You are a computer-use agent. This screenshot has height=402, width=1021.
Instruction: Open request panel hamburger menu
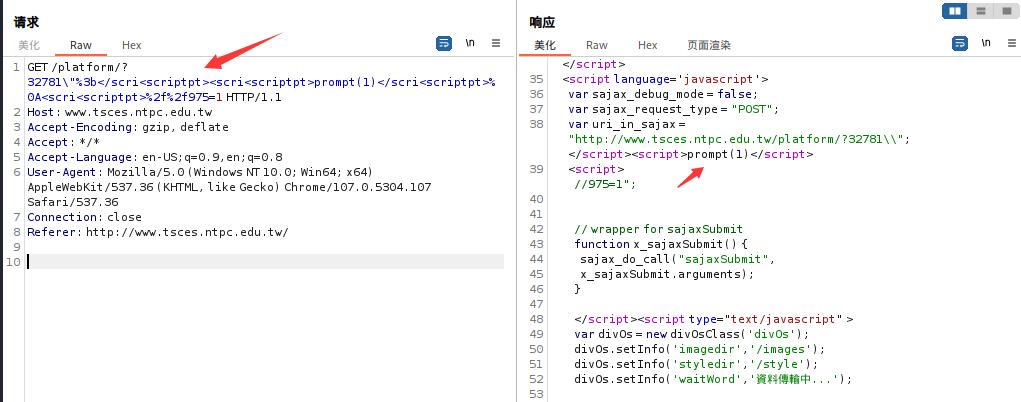click(496, 44)
